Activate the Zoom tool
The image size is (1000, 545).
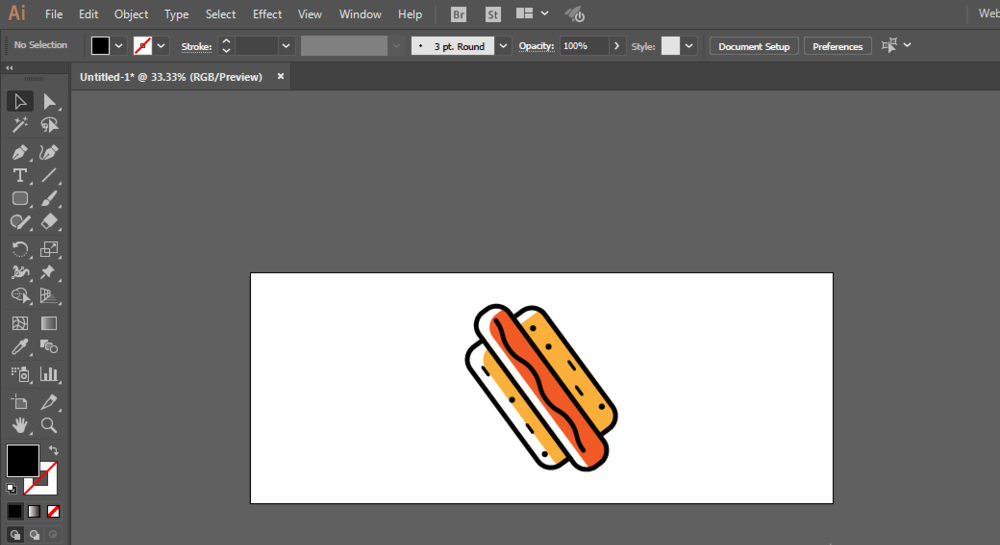pyautogui.click(x=49, y=426)
